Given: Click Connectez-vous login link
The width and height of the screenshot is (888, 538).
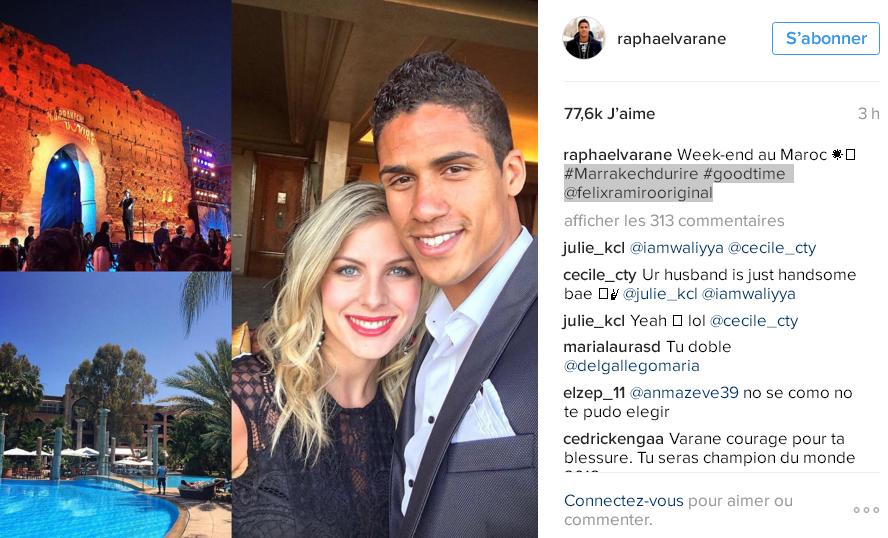Looking at the screenshot, I should coord(624,501).
